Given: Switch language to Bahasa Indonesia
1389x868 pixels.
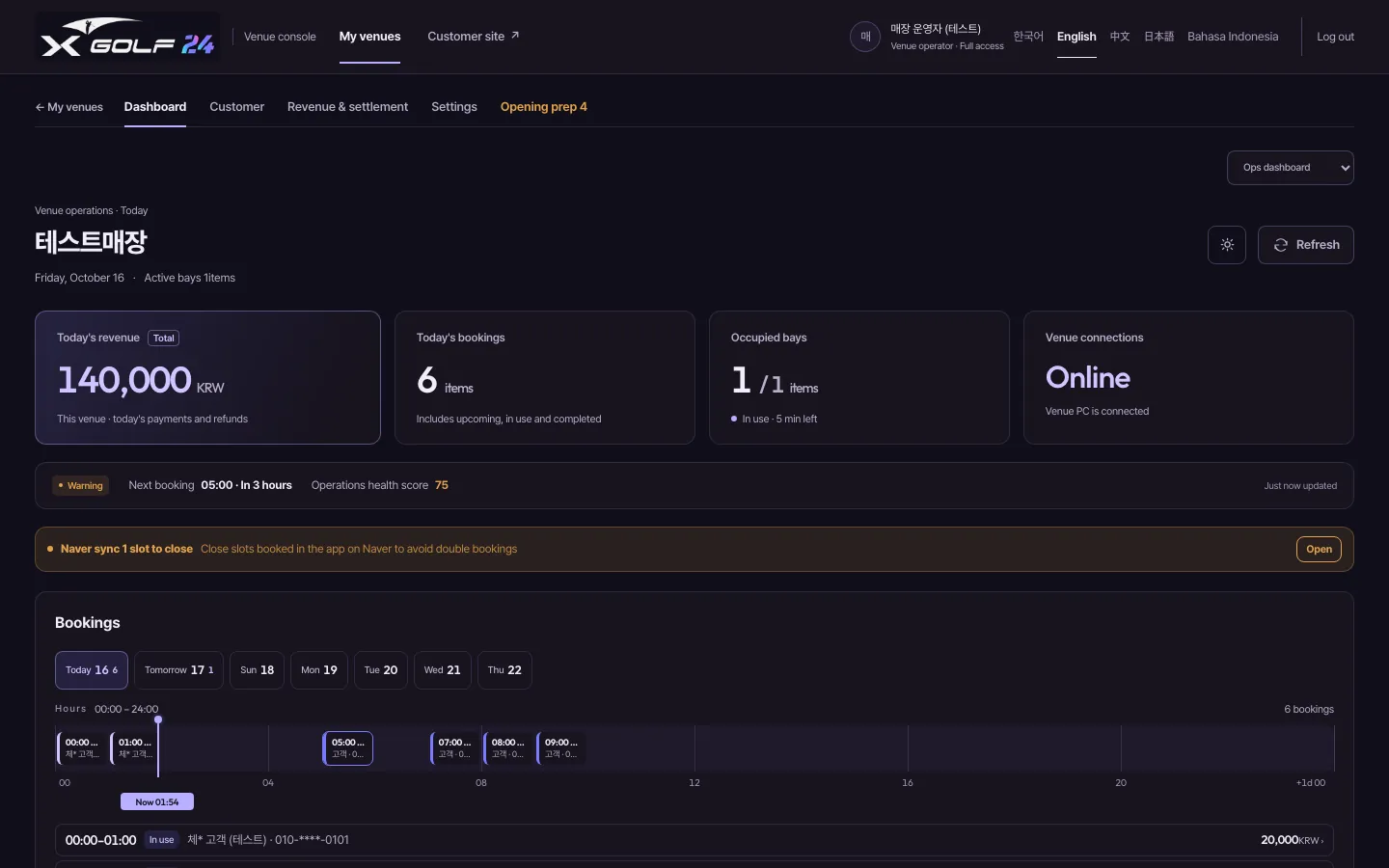Looking at the screenshot, I should coord(1233,37).
